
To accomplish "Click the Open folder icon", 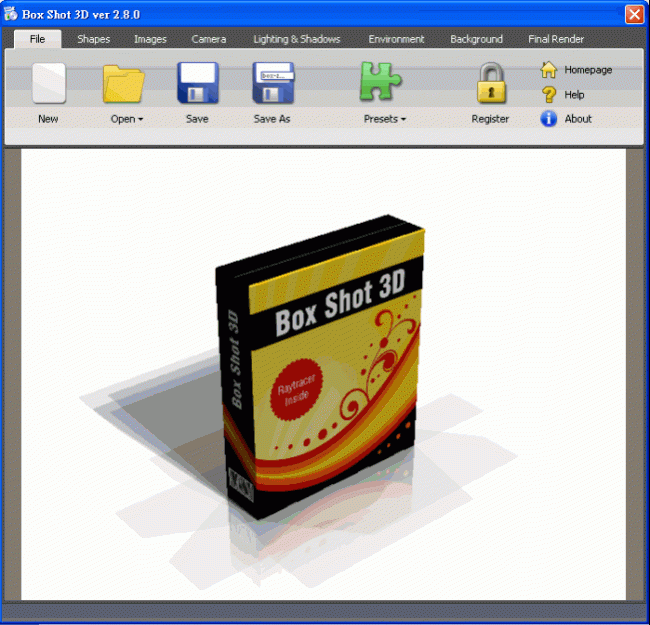I will point(125,84).
